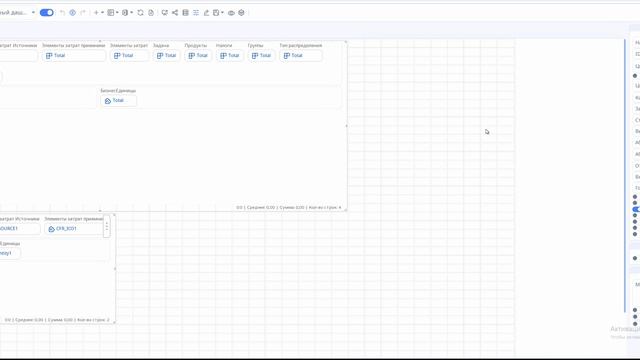Toggle the blue highlighted switch in right panel
The image size is (640, 360).
coord(636,209)
